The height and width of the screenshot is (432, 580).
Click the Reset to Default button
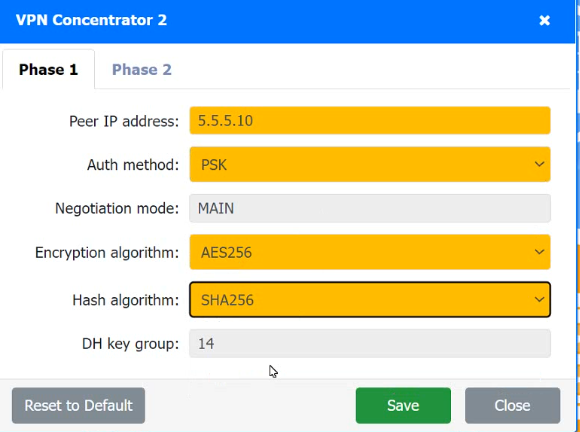pyautogui.click(x=78, y=405)
